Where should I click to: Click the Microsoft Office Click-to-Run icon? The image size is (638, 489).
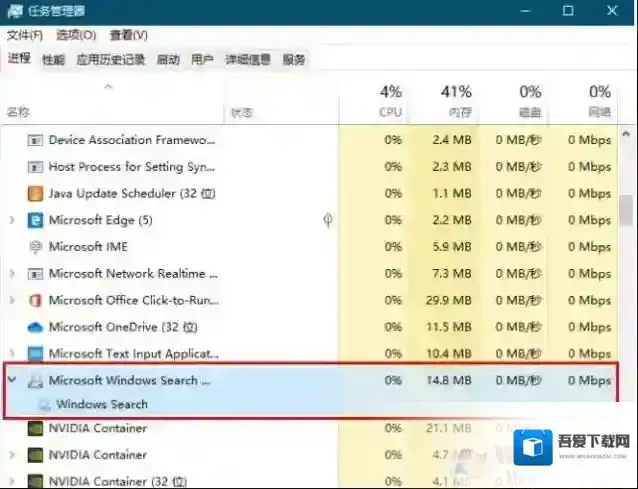35,301
